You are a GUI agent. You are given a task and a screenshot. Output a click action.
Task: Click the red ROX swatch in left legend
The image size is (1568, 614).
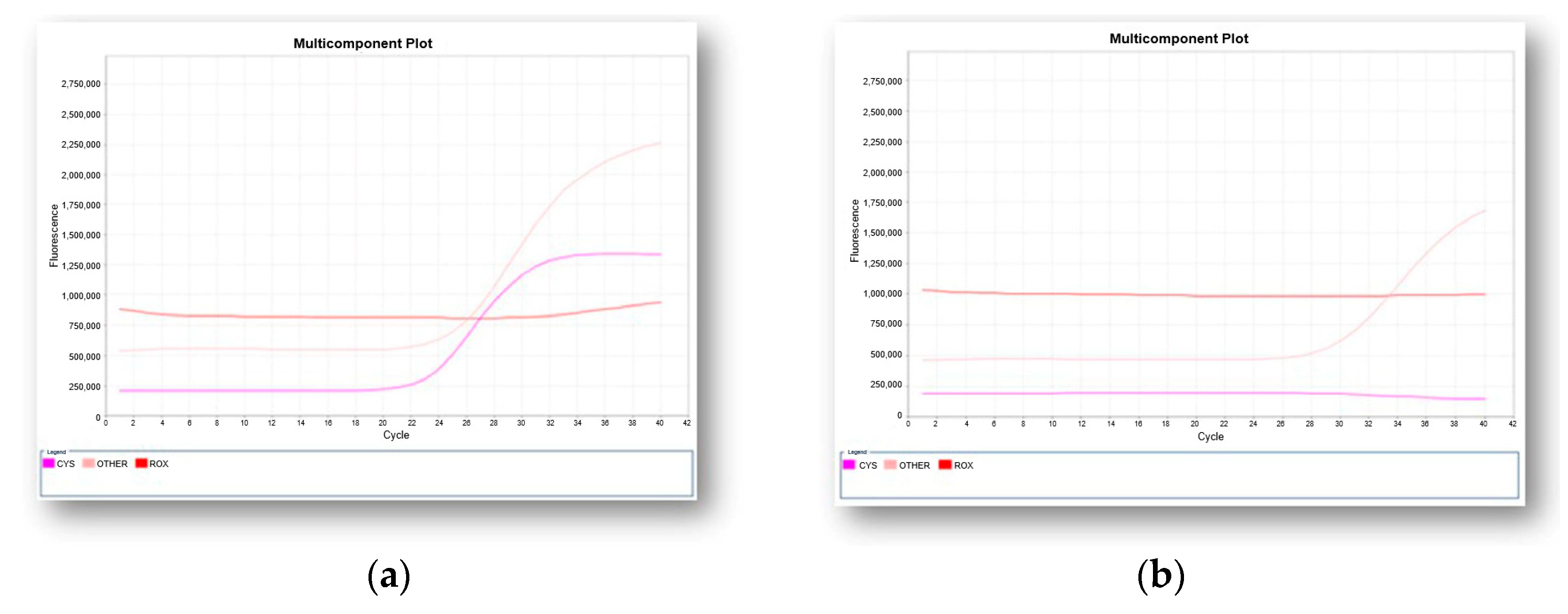tap(141, 464)
